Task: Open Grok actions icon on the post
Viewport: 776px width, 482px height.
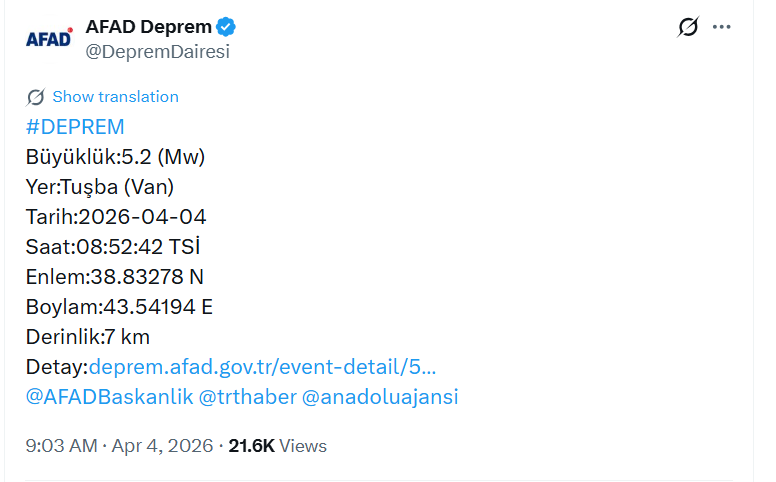Action: pos(687,27)
